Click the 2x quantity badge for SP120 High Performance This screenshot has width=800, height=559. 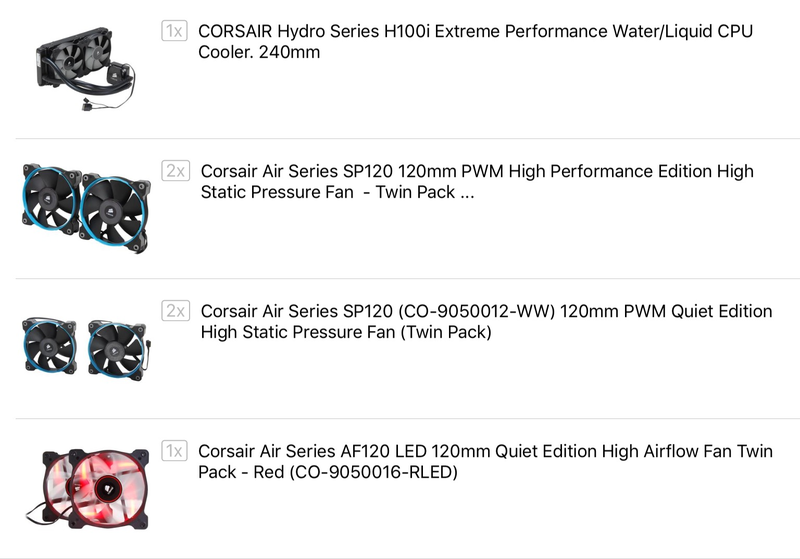click(176, 171)
